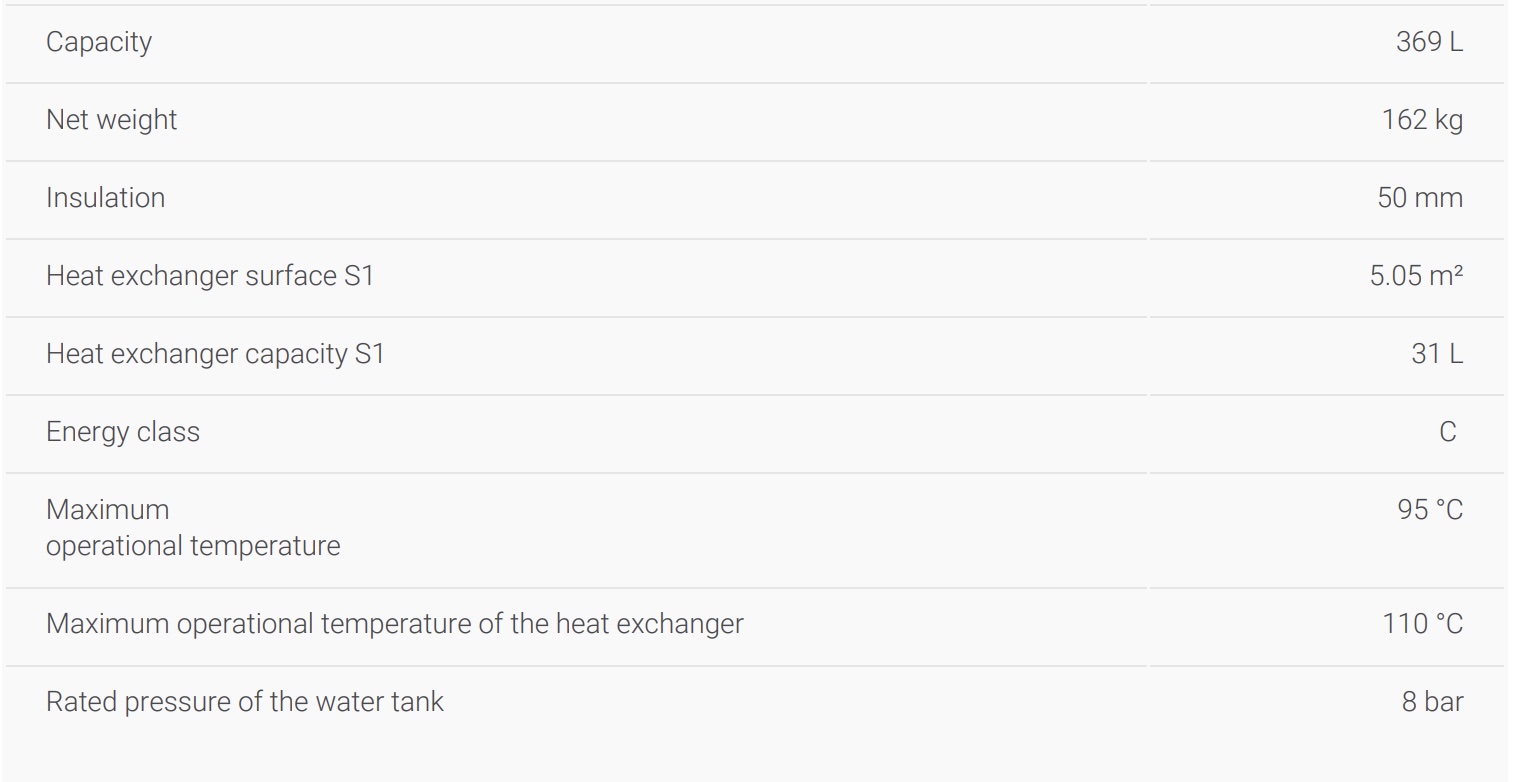Click the Energy class label

pyautogui.click(x=123, y=432)
